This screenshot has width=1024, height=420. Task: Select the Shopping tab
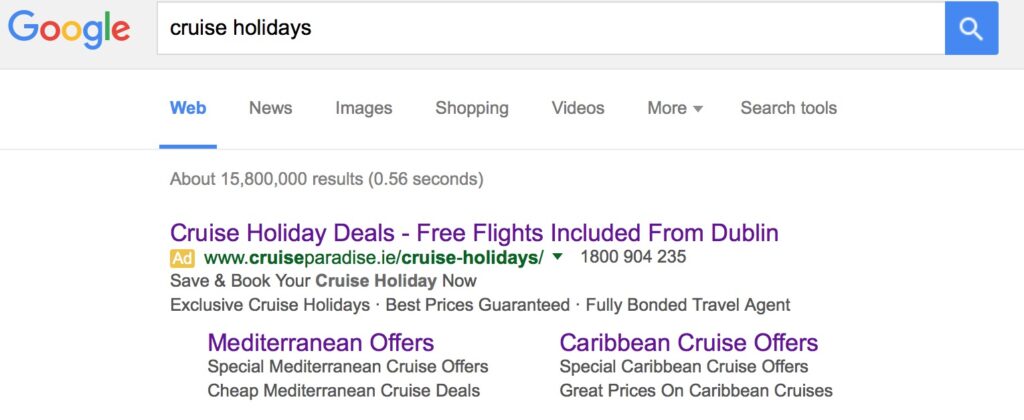pos(472,108)
